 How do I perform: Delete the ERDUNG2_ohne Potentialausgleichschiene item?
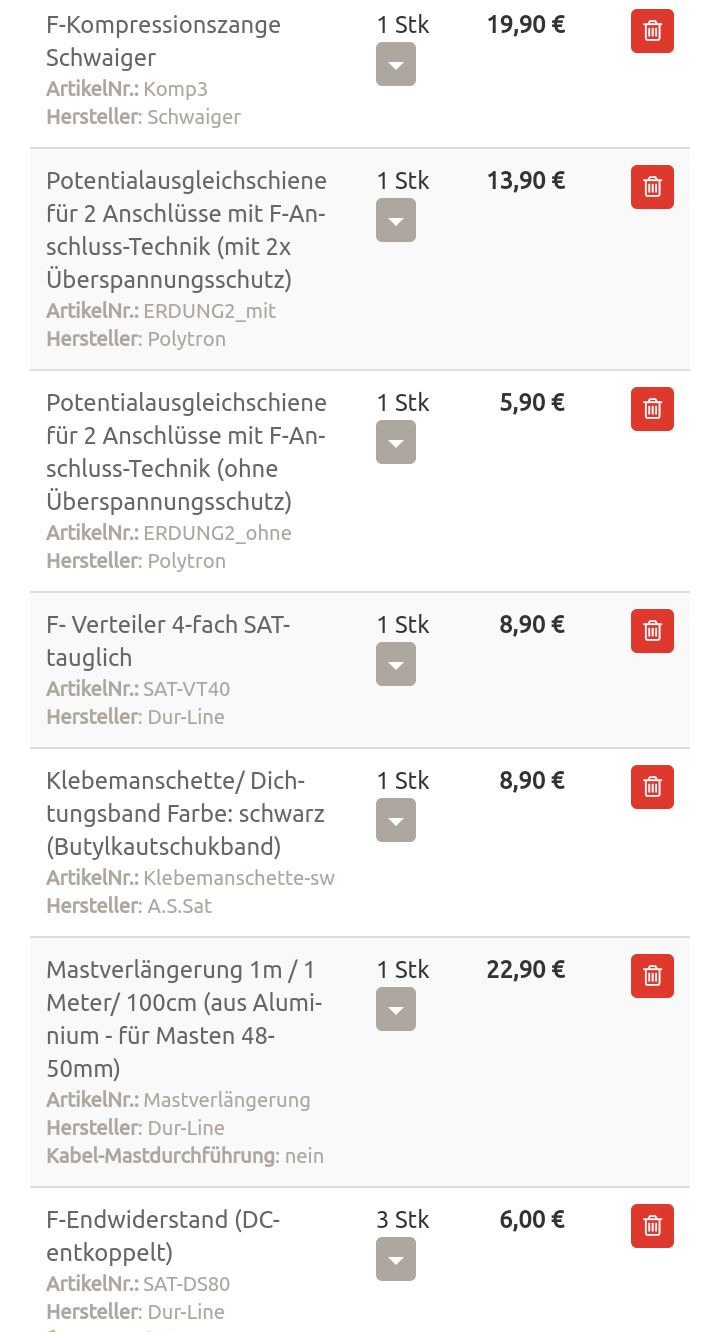click(652, 409)
